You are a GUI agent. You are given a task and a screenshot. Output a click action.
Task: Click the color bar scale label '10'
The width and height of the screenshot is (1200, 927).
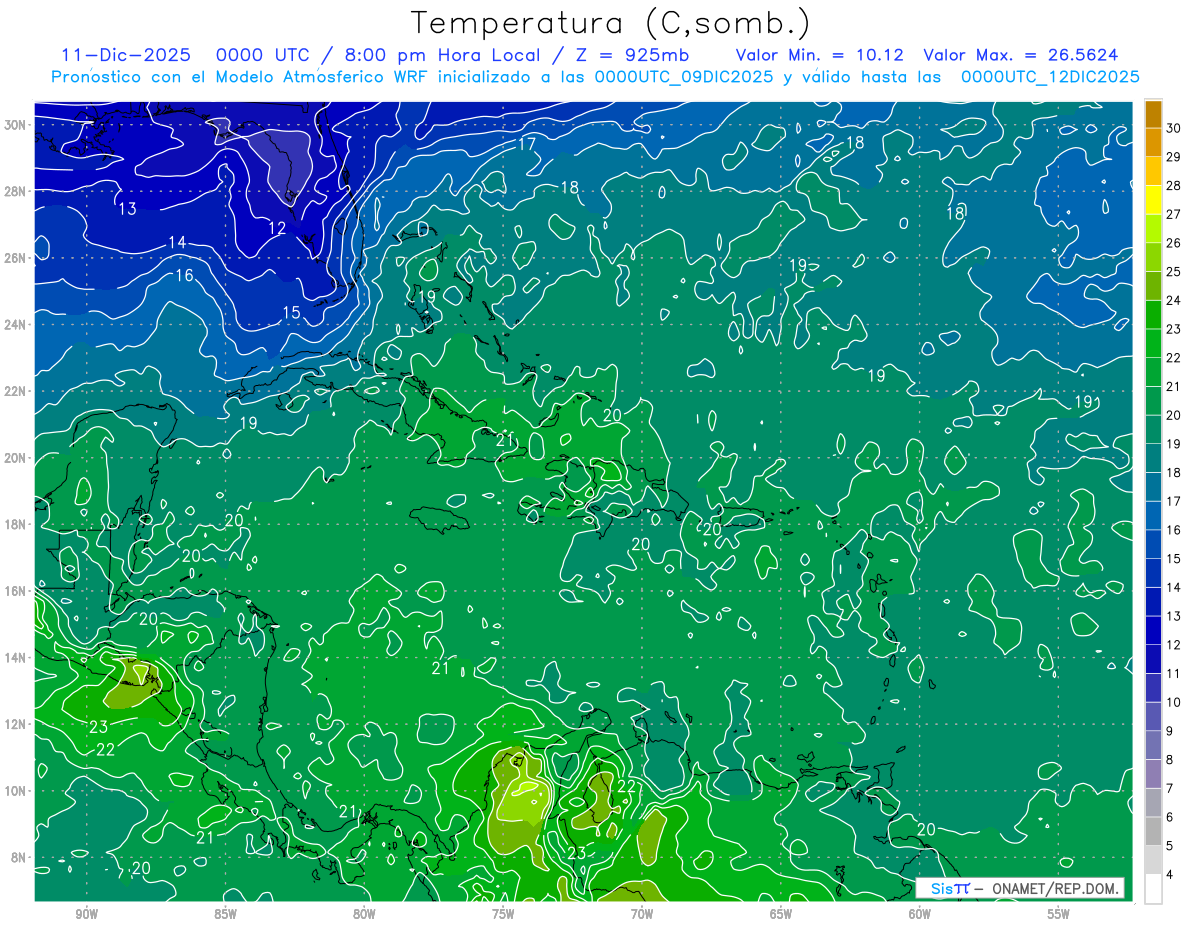[1174, 702]
